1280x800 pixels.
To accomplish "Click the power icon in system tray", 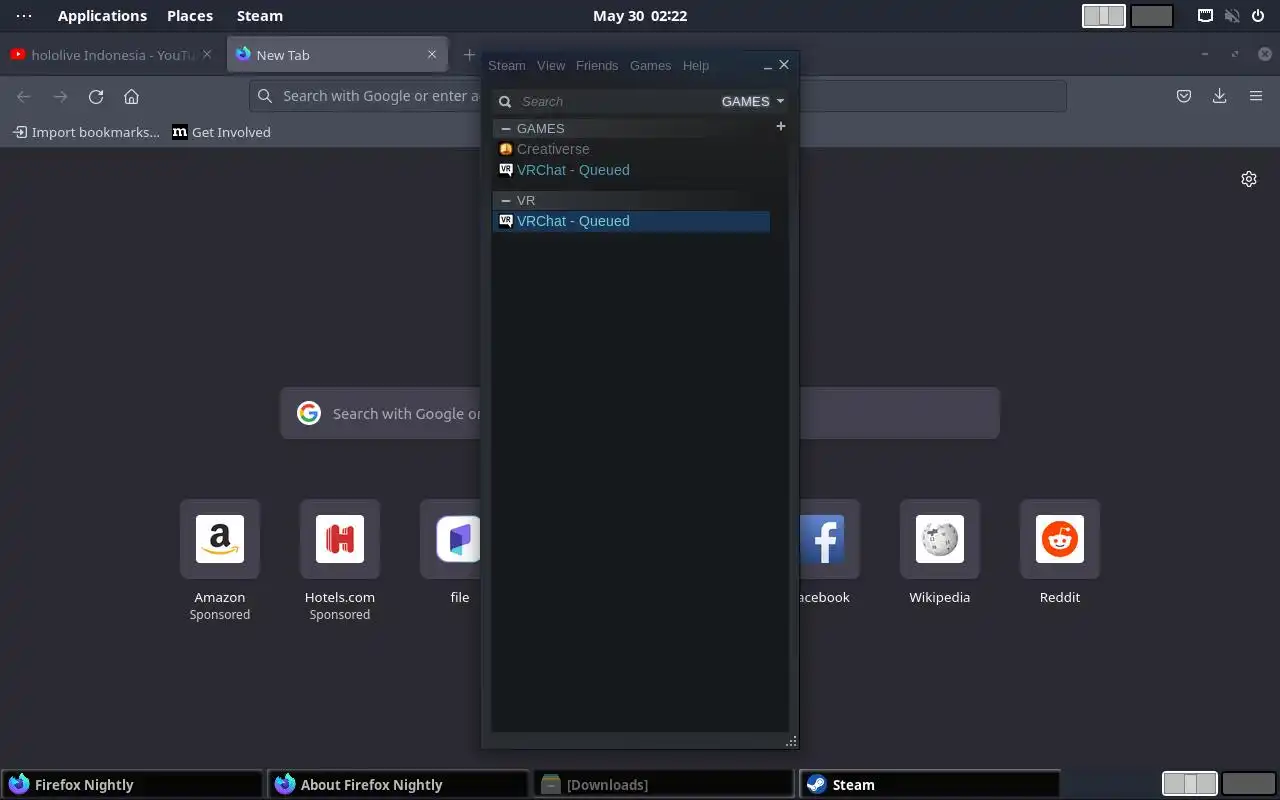I will pyautogui.click(x=1258, y=16).
